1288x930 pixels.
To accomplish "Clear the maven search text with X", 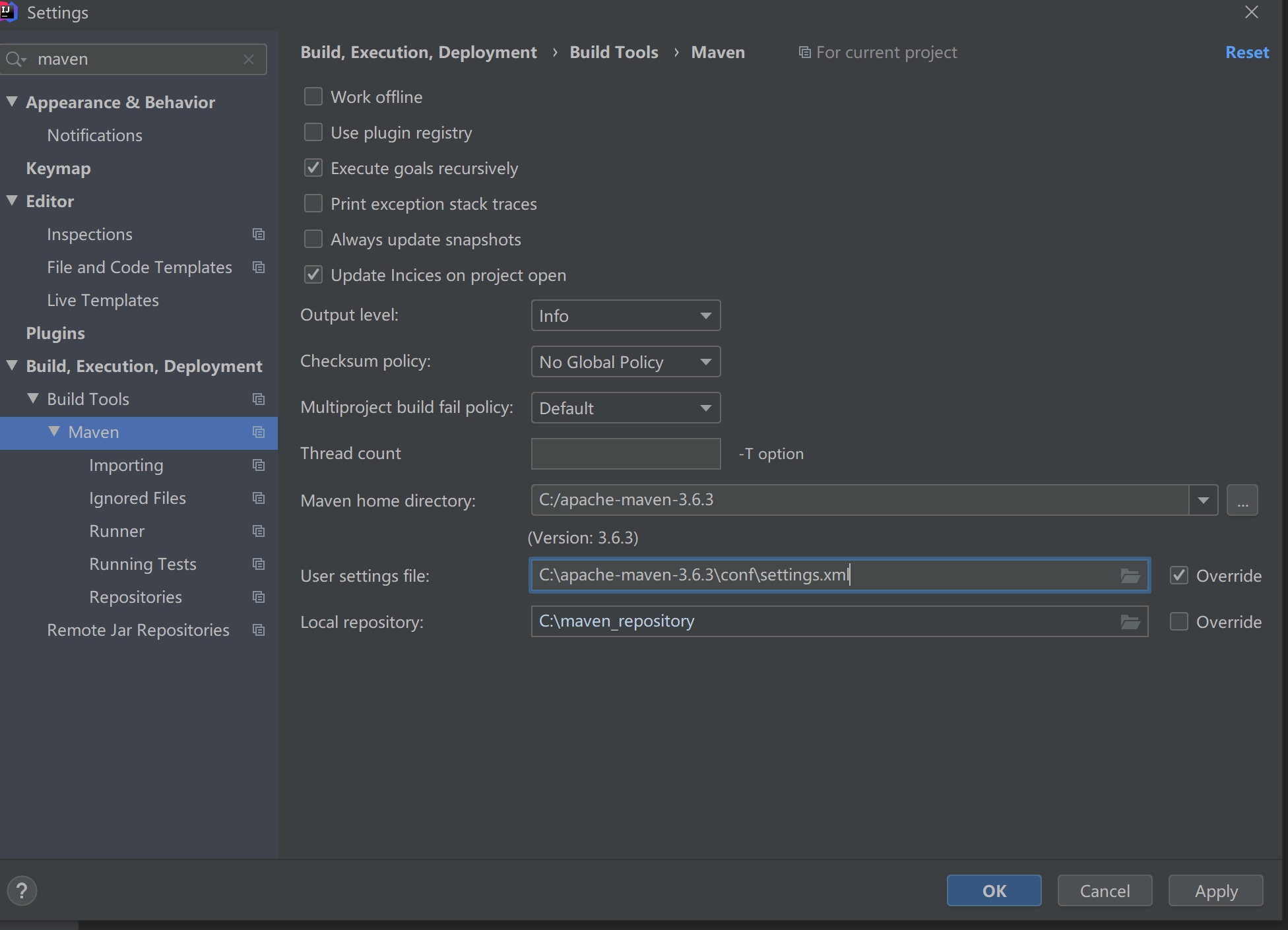I will [x=249, y=59].
